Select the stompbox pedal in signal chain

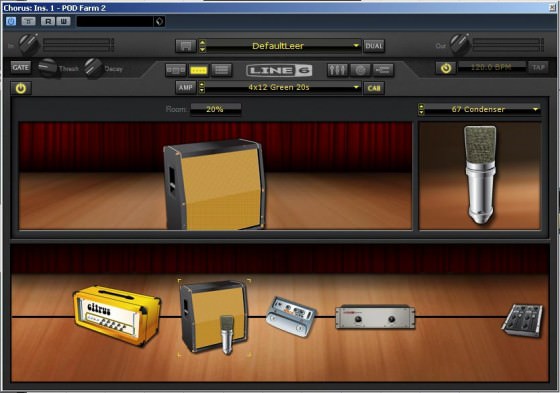coord(291,317)
